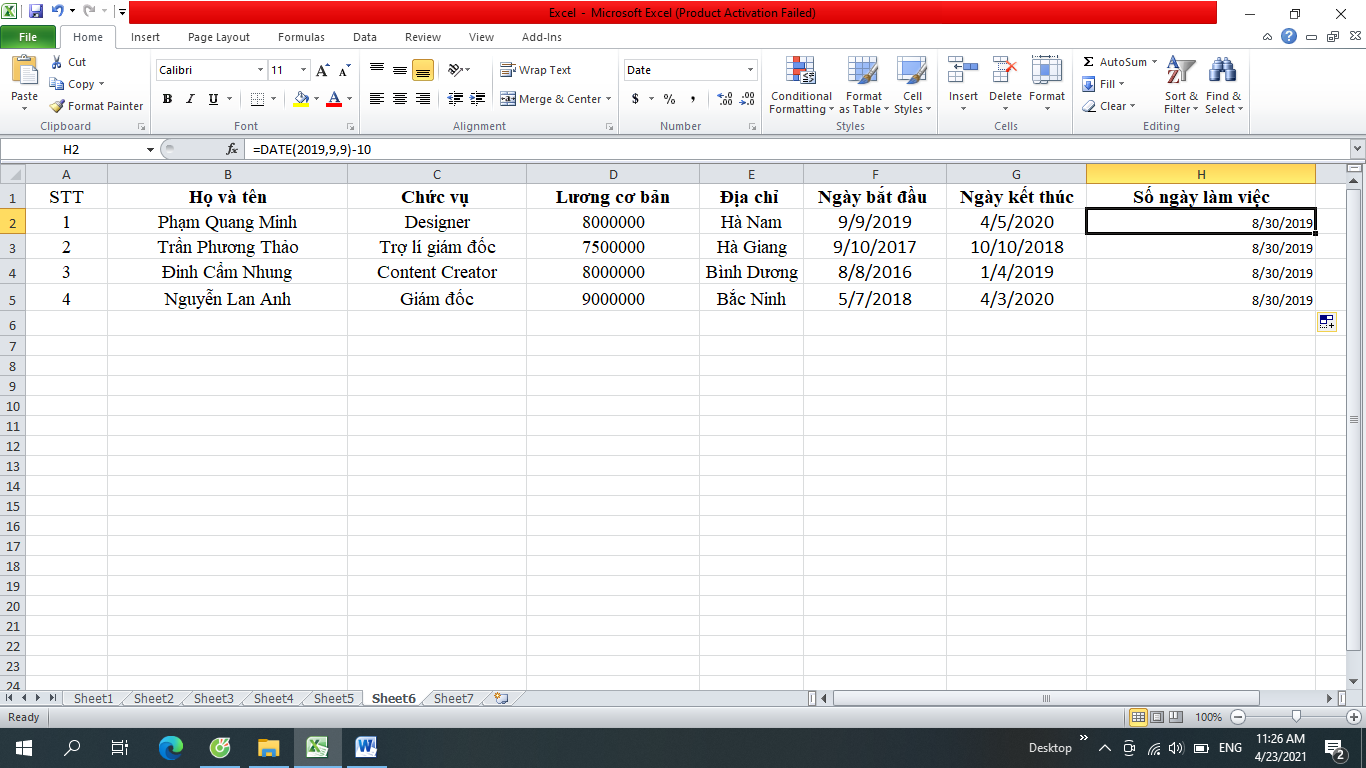Apply the red Font Color letter A

pos(334,99)
